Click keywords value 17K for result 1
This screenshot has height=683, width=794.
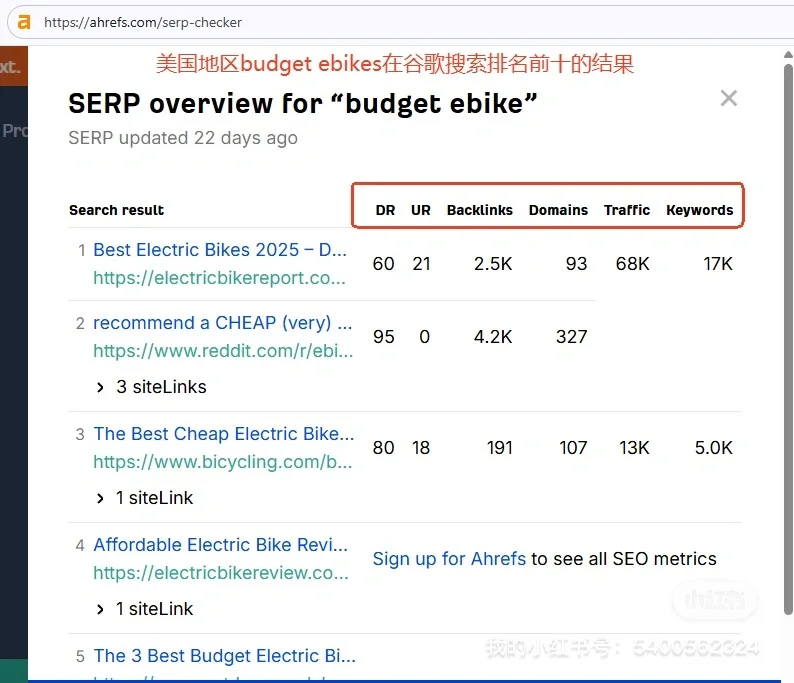click(x=718, y=264)
